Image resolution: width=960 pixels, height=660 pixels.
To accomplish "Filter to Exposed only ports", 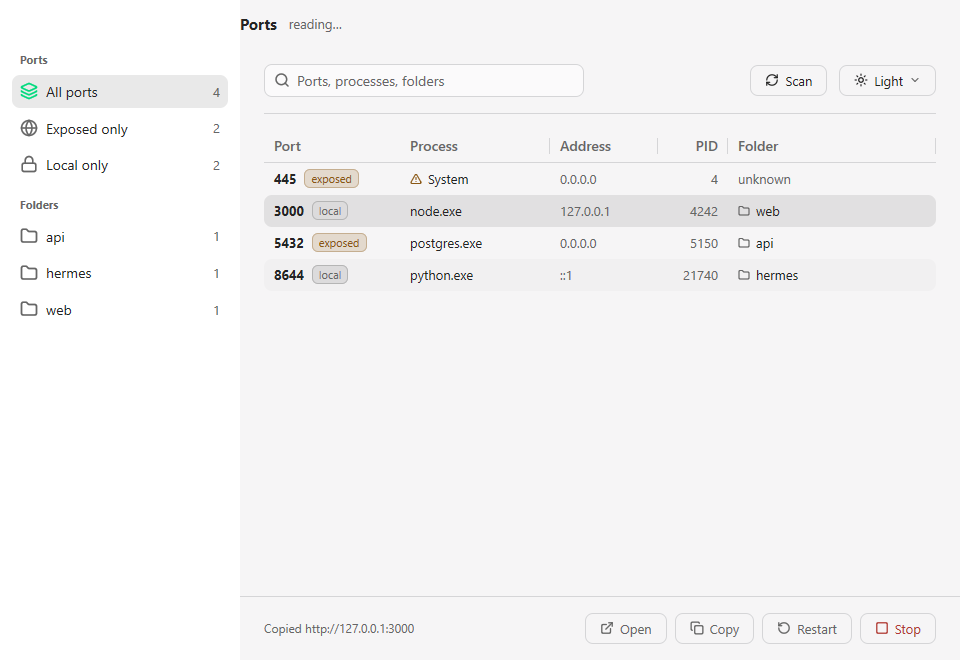I will point(120,129).
